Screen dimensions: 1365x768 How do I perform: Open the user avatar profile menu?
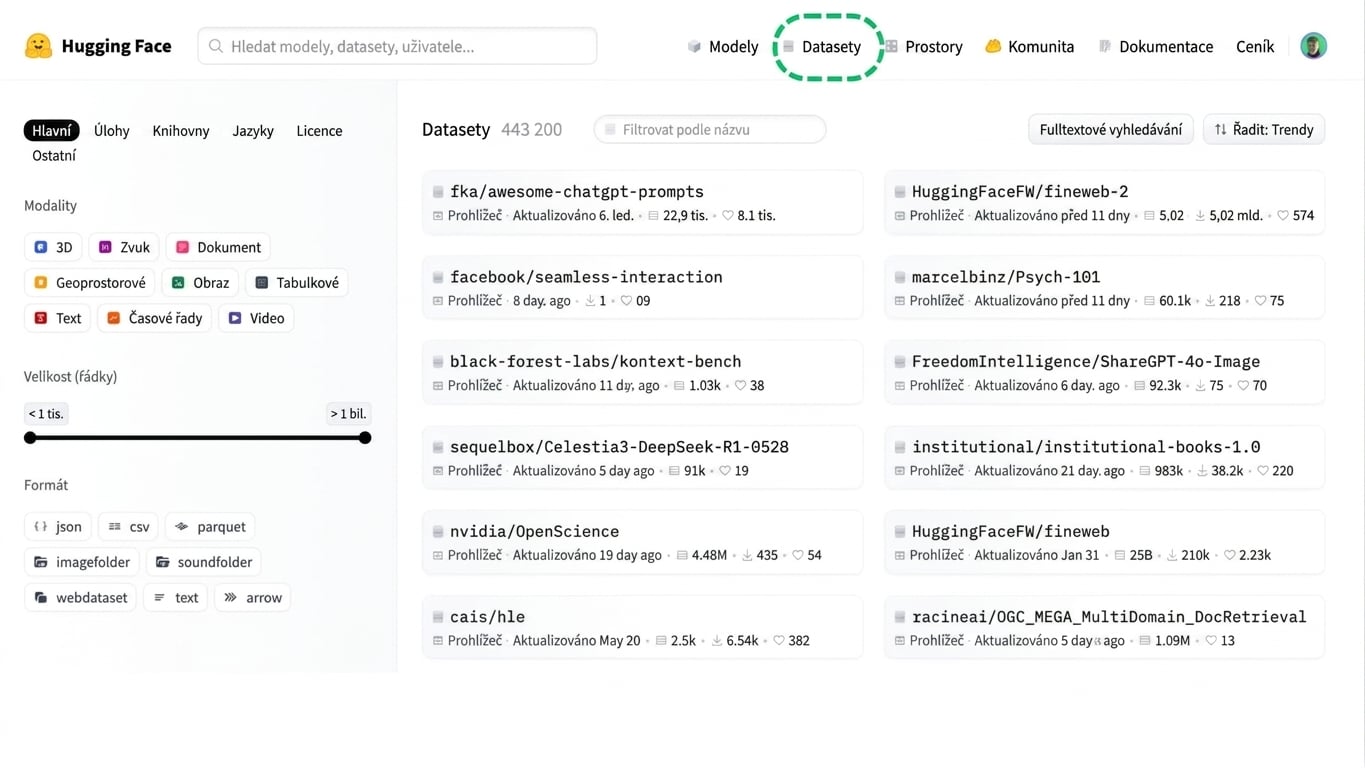pyautogui.click(x=1313, y=46)
